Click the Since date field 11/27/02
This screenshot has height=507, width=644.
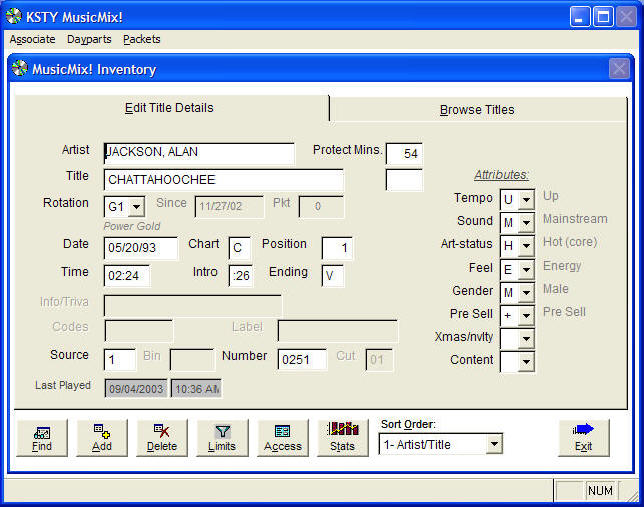tap(229, 207)
